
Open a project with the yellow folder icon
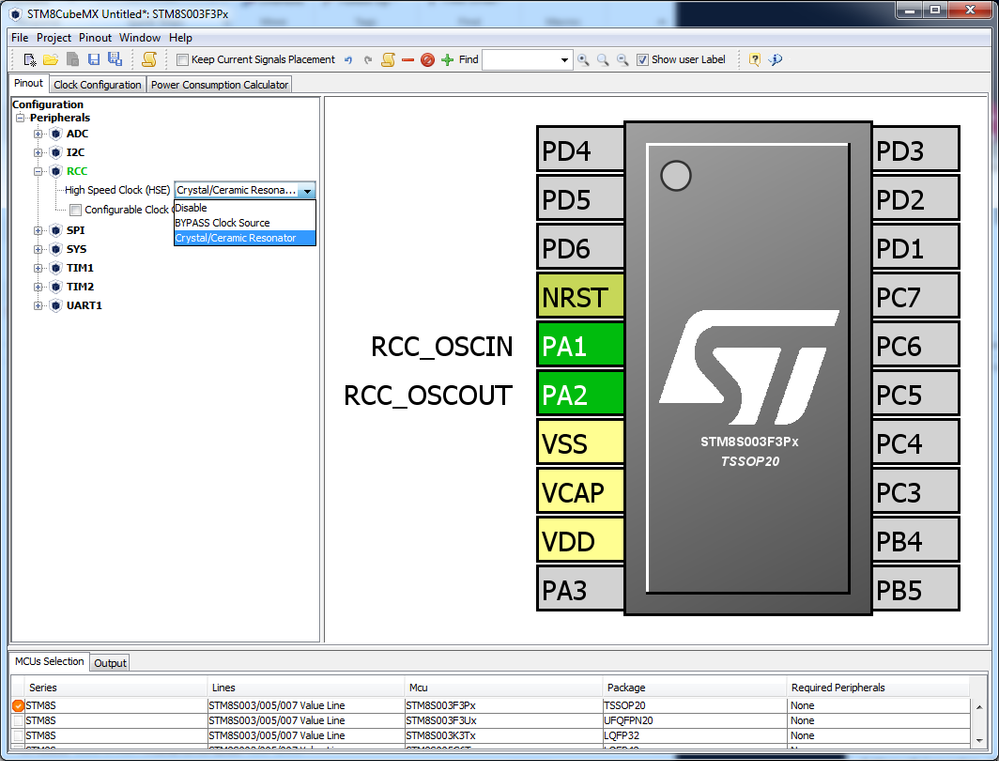[x=51, y=60]
